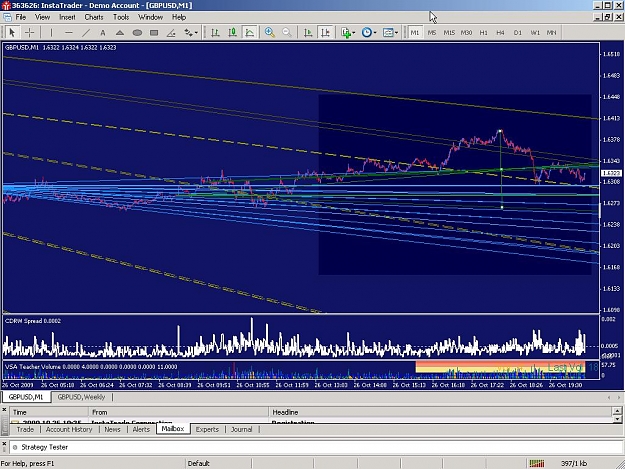The image size is (625, 469).
Task: Set timeframe to M1
Action: click(415, 33)
